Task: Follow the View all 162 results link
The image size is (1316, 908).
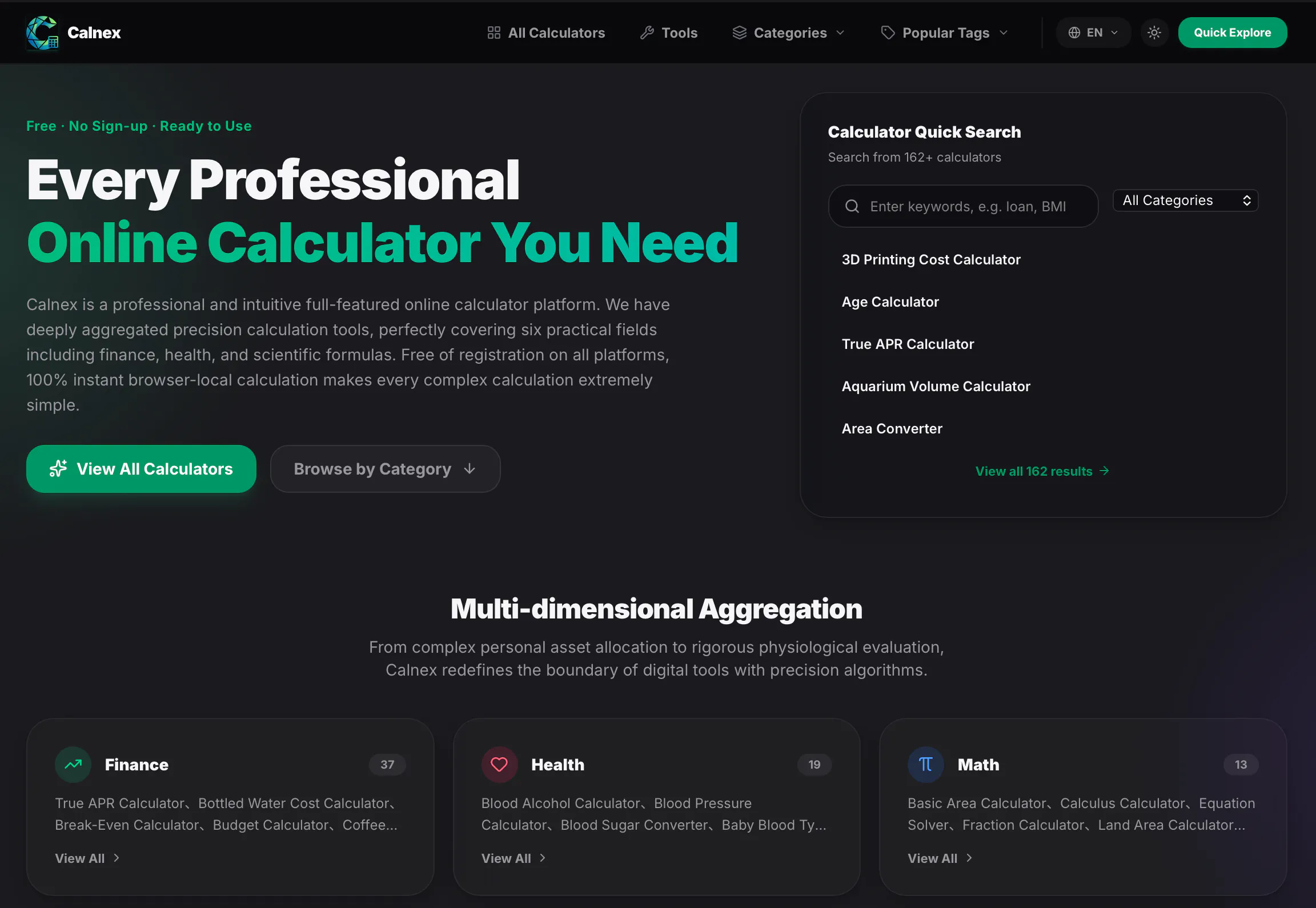Action: click(x=1042, y=471)
